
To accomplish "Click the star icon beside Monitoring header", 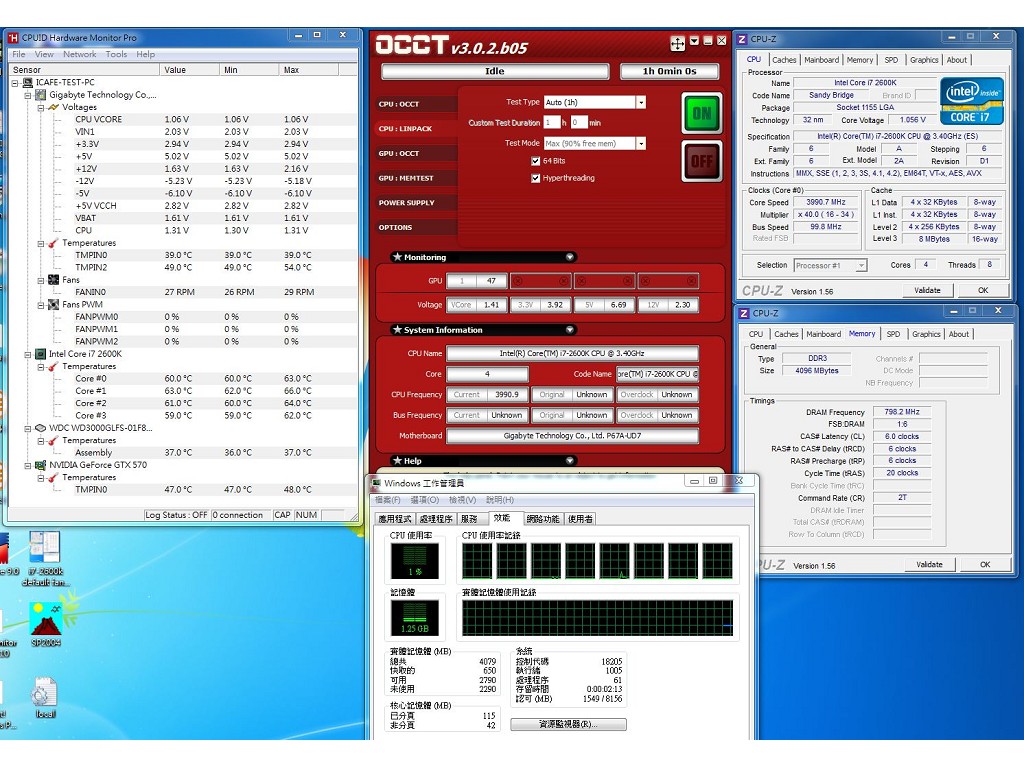I will click(396, 257).
